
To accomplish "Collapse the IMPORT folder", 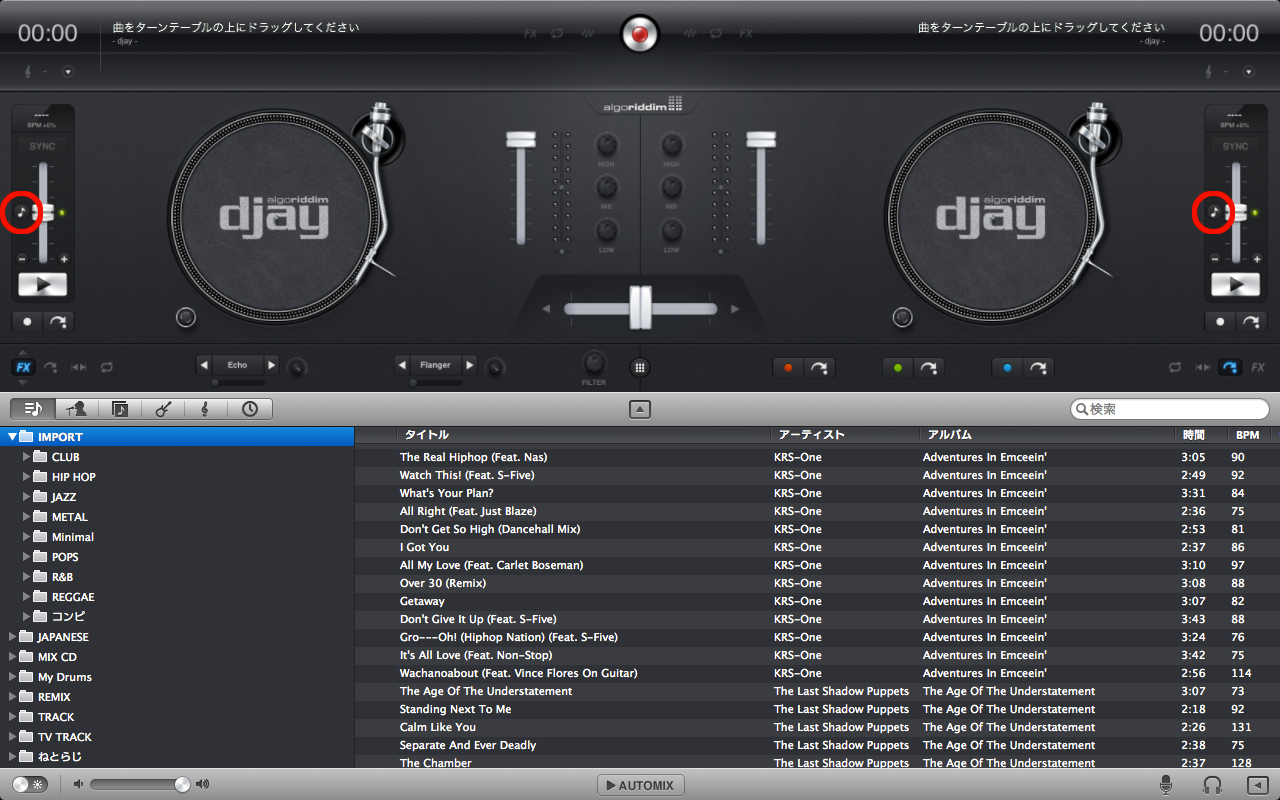I will click(12, 437).
